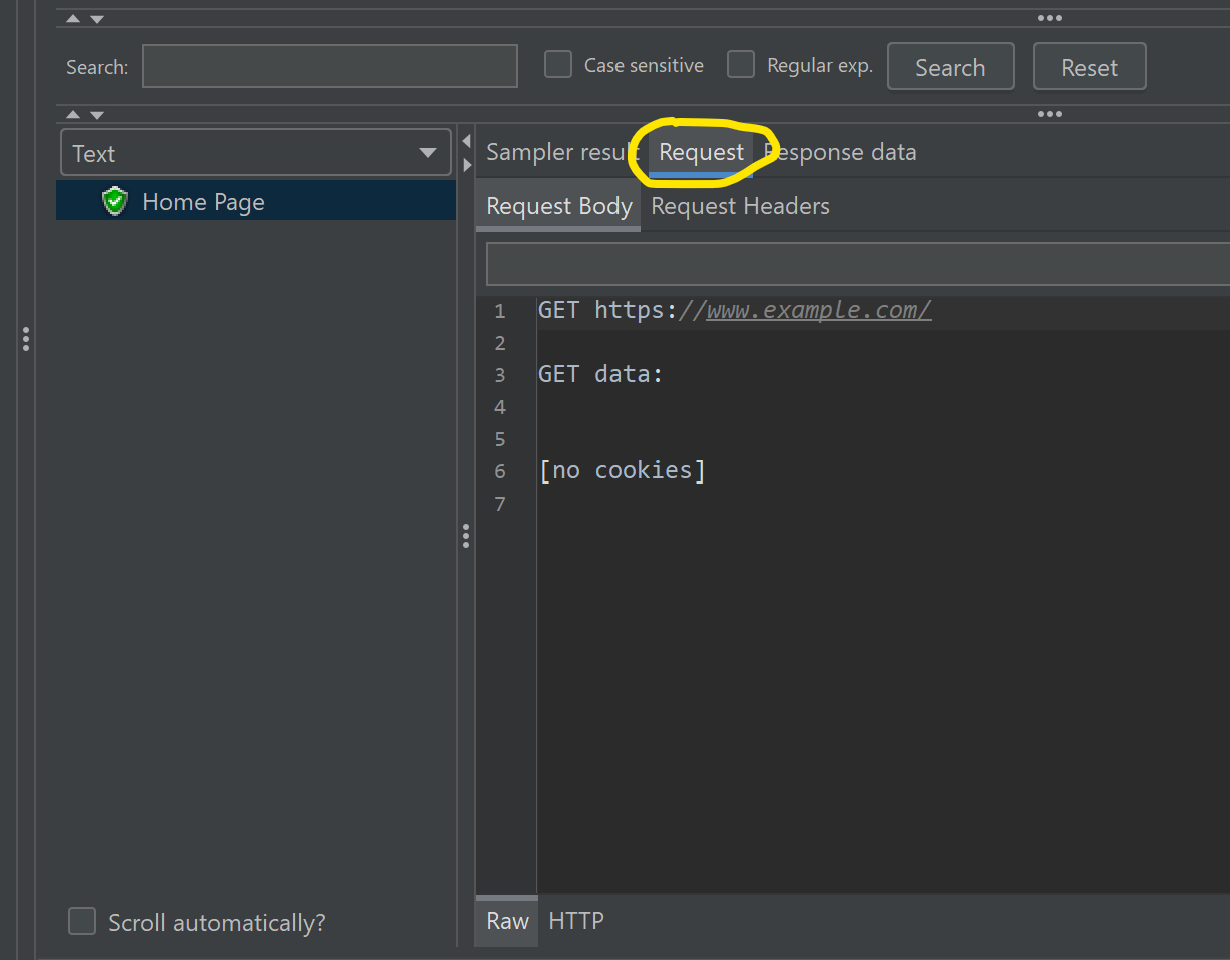Screen dimensions: 1230x960
Task: Focus the Search text field
Action: click(x=330, y=66)
